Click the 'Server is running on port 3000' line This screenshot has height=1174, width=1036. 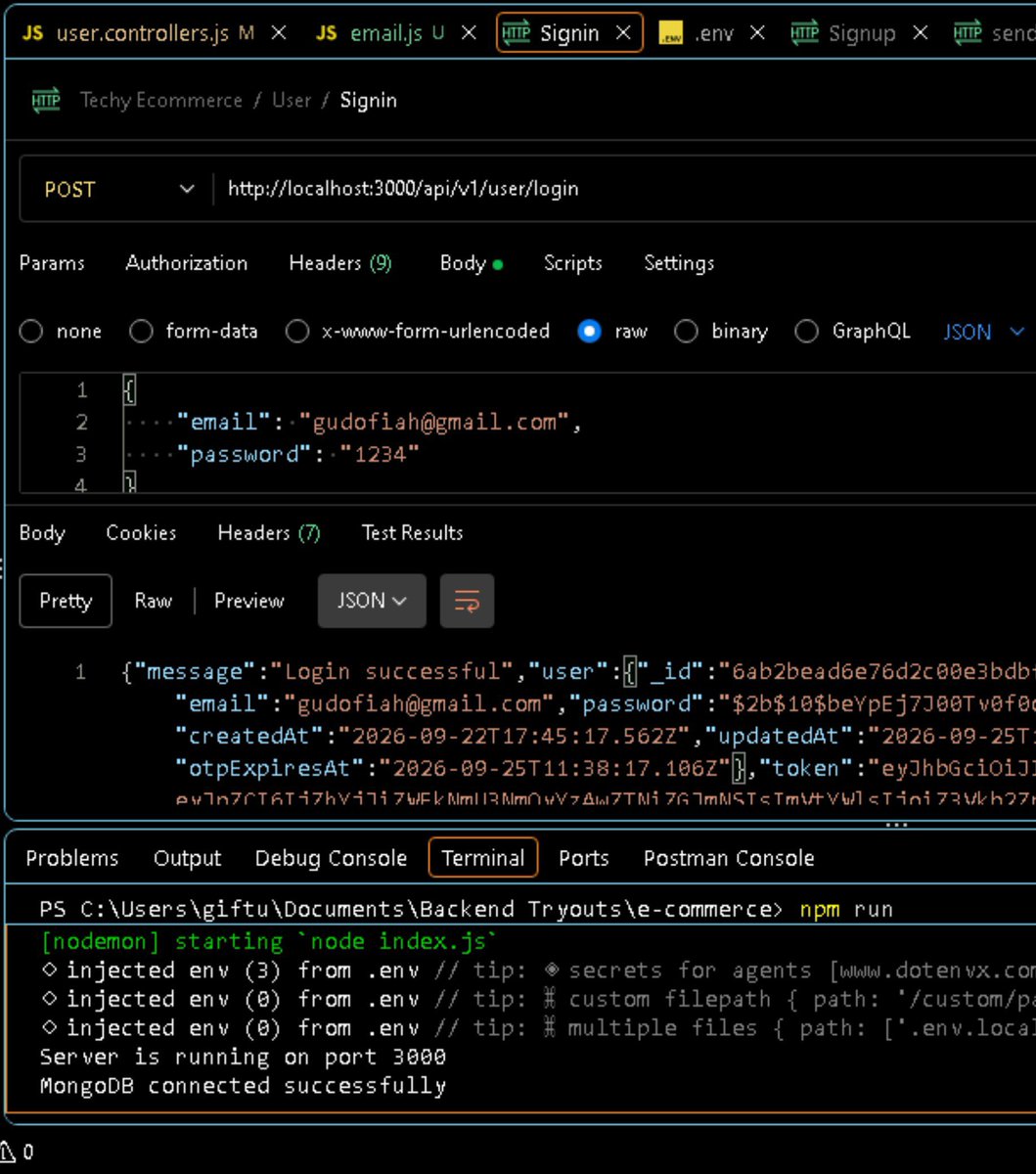click(x=243, y=1057)
